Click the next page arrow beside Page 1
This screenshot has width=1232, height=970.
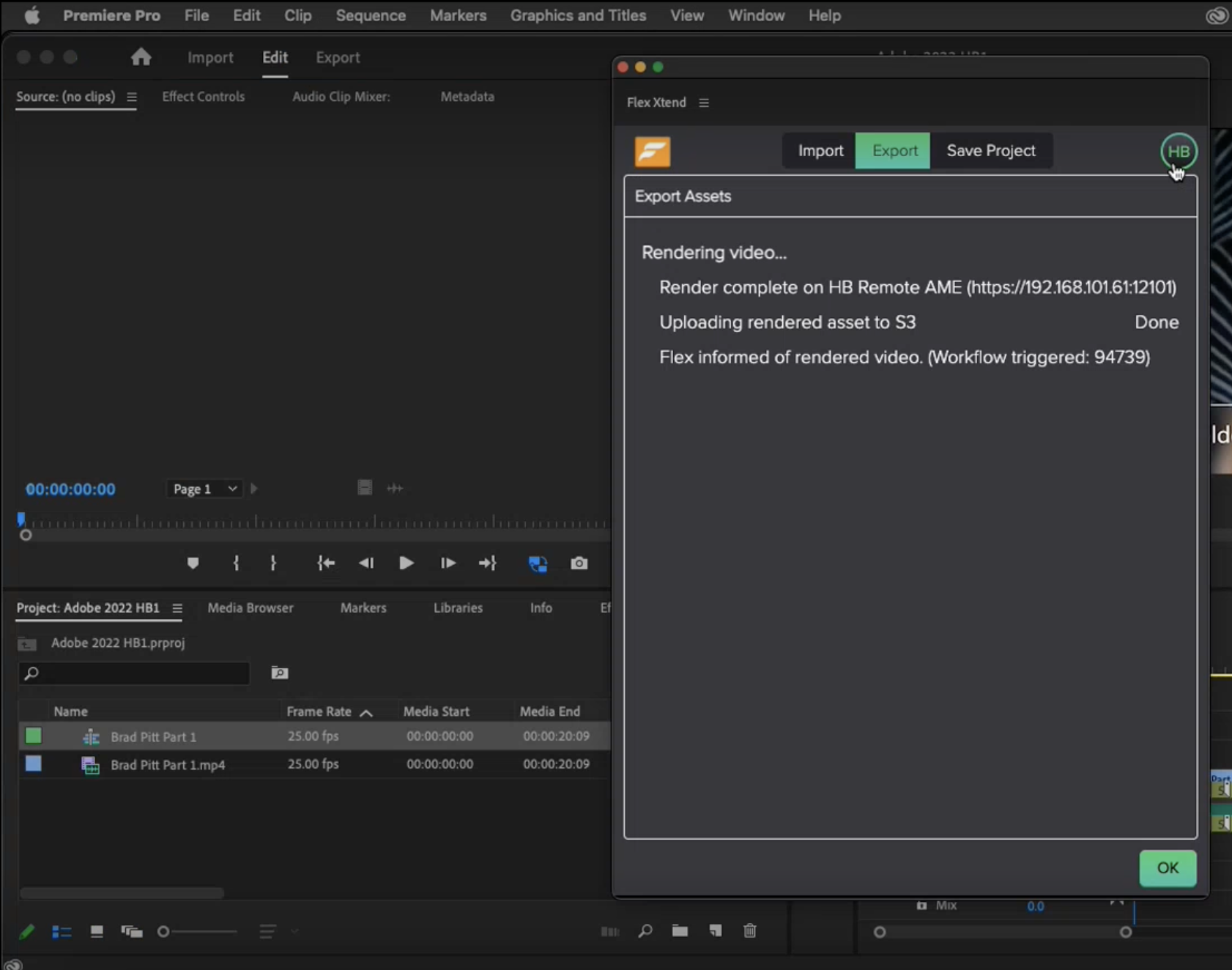(x=254, y=488)
